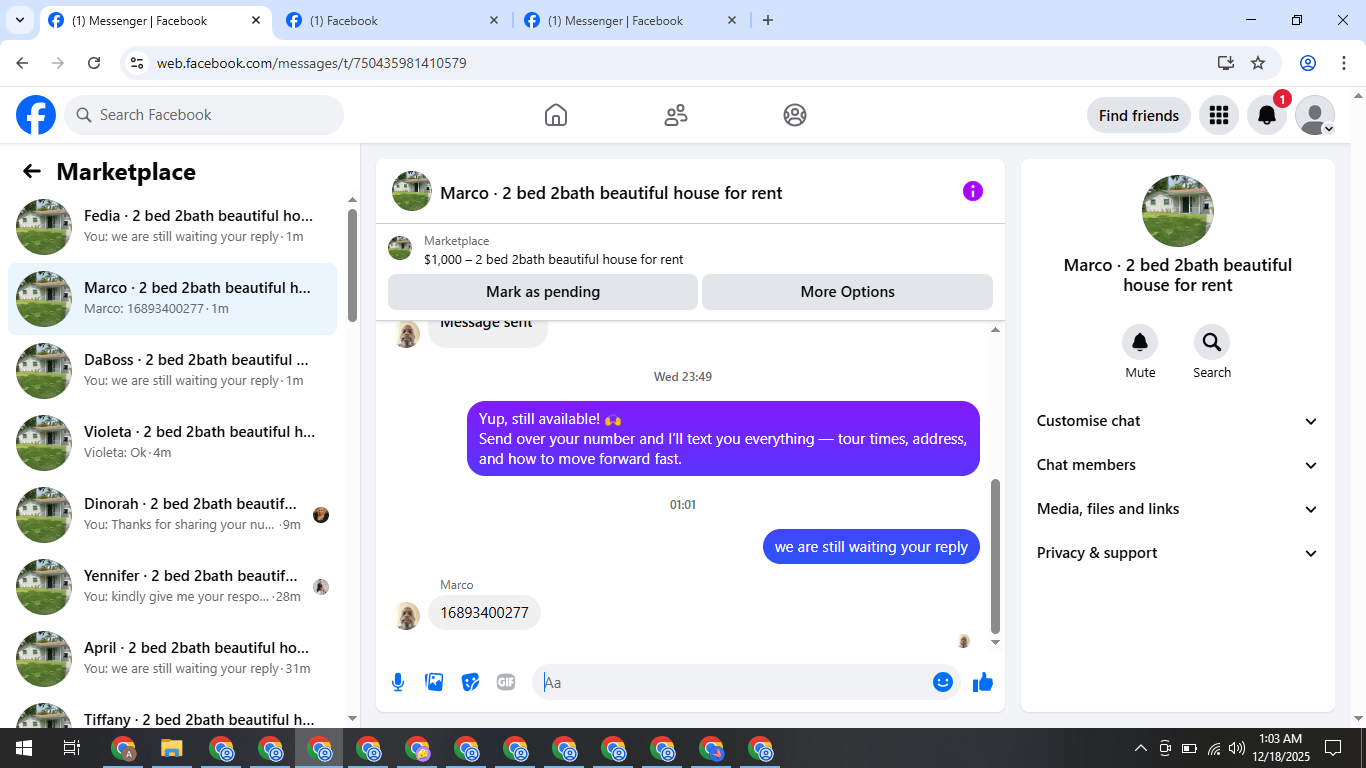Expand Chat members section

[1178, 465]
